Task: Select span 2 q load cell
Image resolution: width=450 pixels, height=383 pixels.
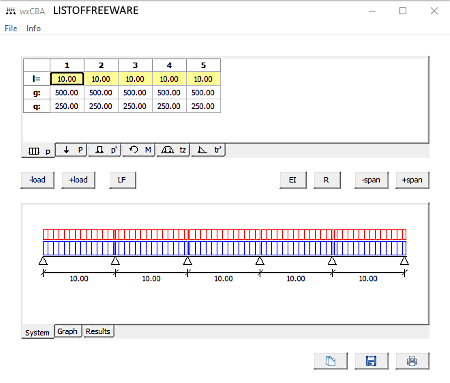Action: click(x=101, y=106)
